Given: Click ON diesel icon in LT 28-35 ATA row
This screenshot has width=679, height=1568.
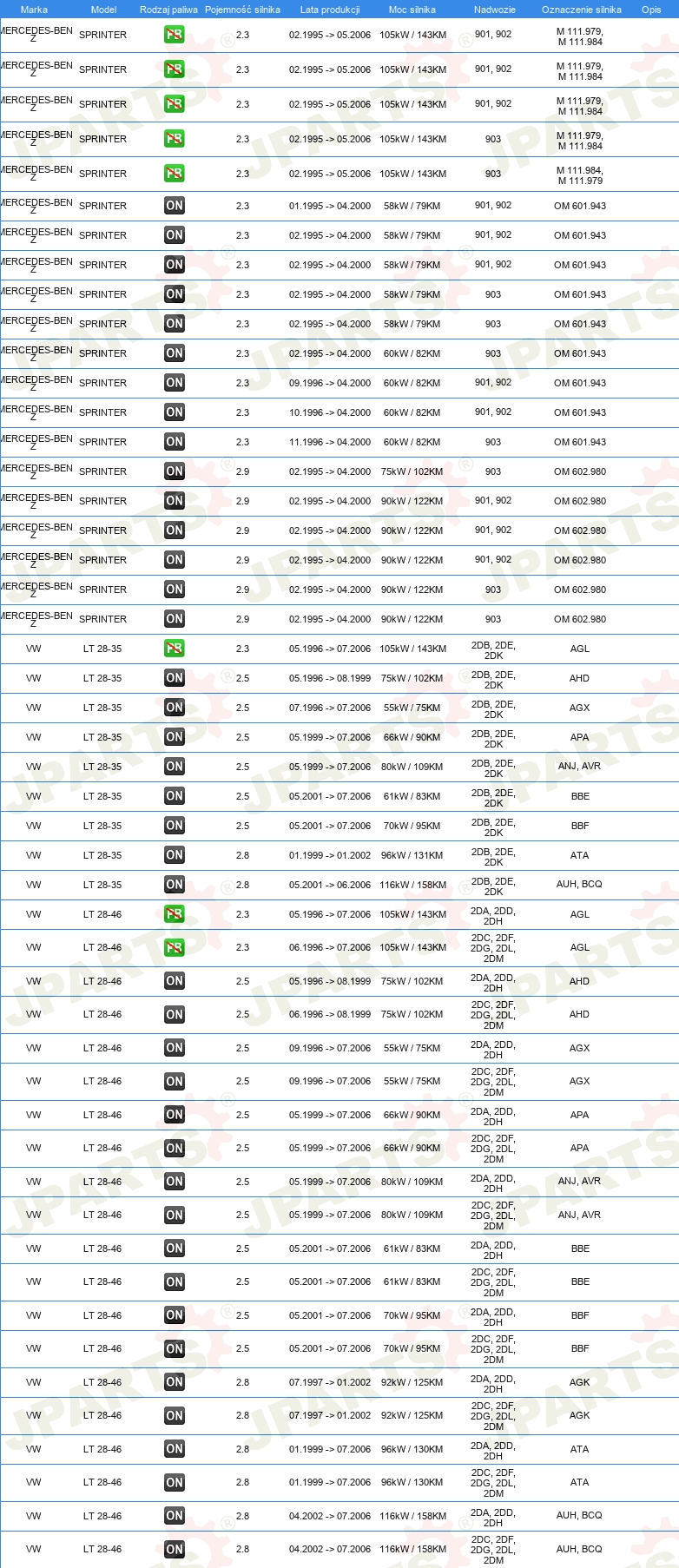Looking at the screenshot, I should (x=175, y=855).
